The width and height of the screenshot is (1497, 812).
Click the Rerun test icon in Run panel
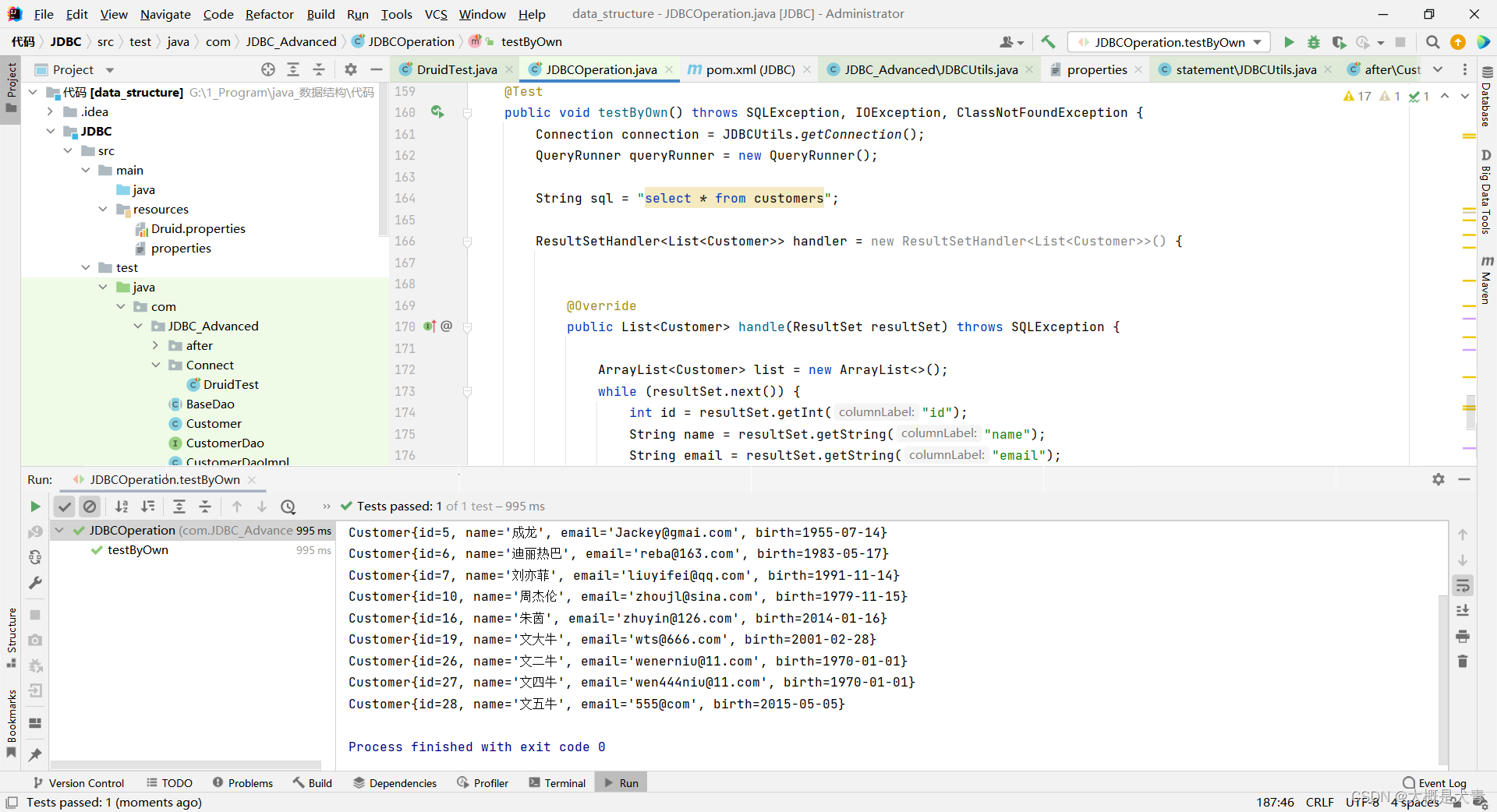point(35,507)
